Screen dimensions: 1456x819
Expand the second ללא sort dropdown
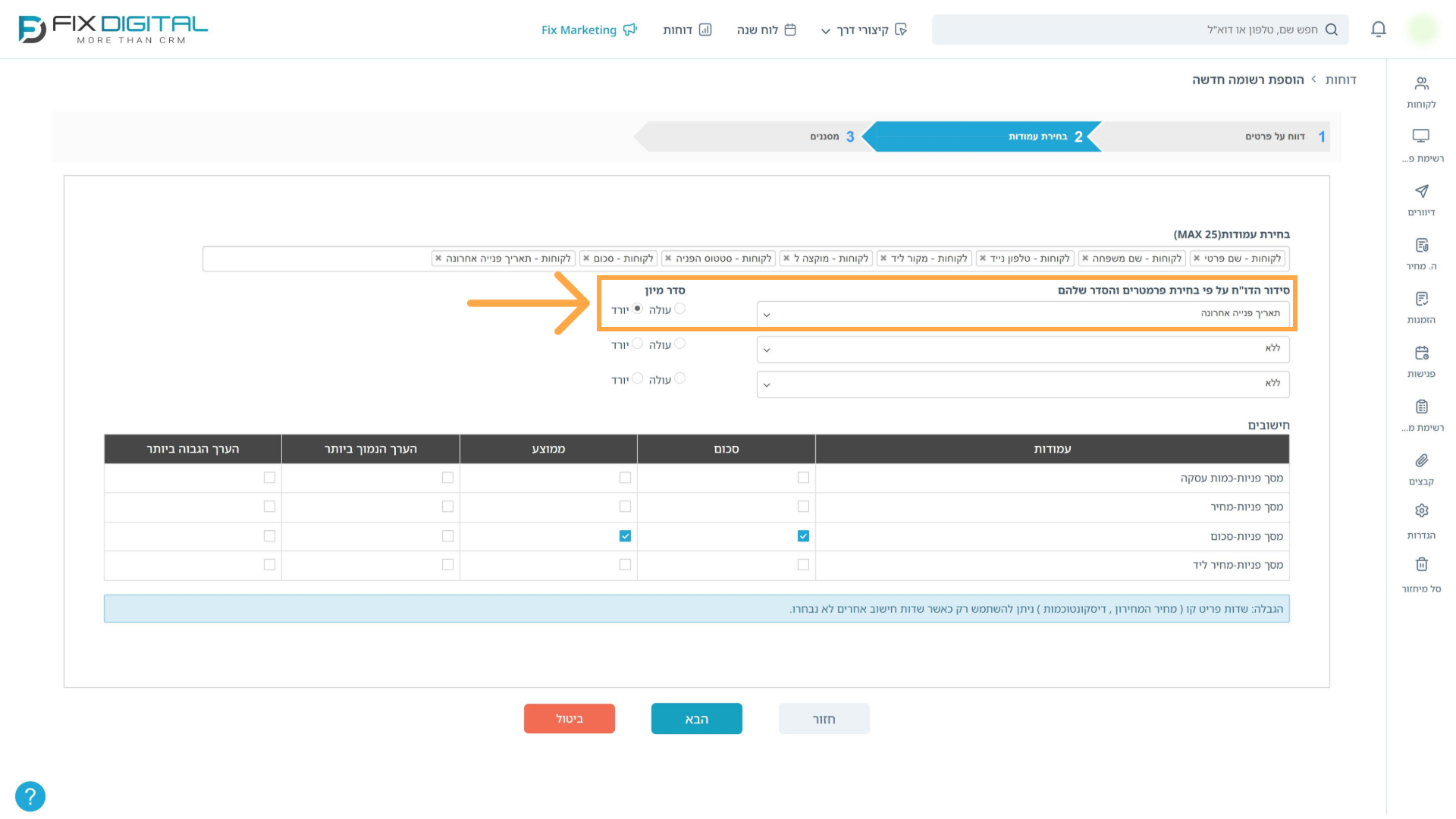1023,384
